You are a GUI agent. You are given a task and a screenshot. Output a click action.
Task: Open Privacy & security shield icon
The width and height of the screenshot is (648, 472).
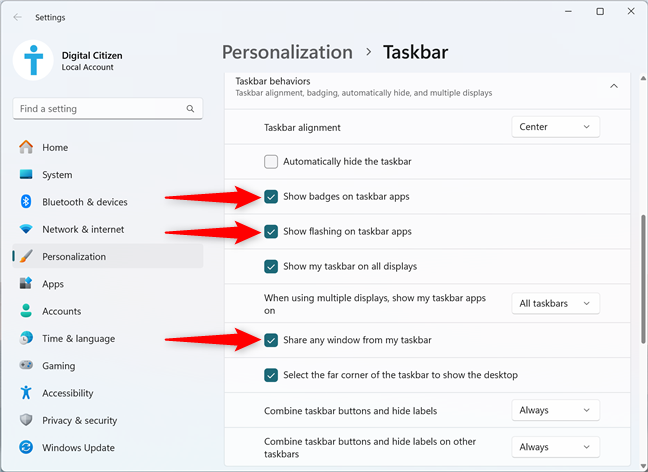[26, 420]
